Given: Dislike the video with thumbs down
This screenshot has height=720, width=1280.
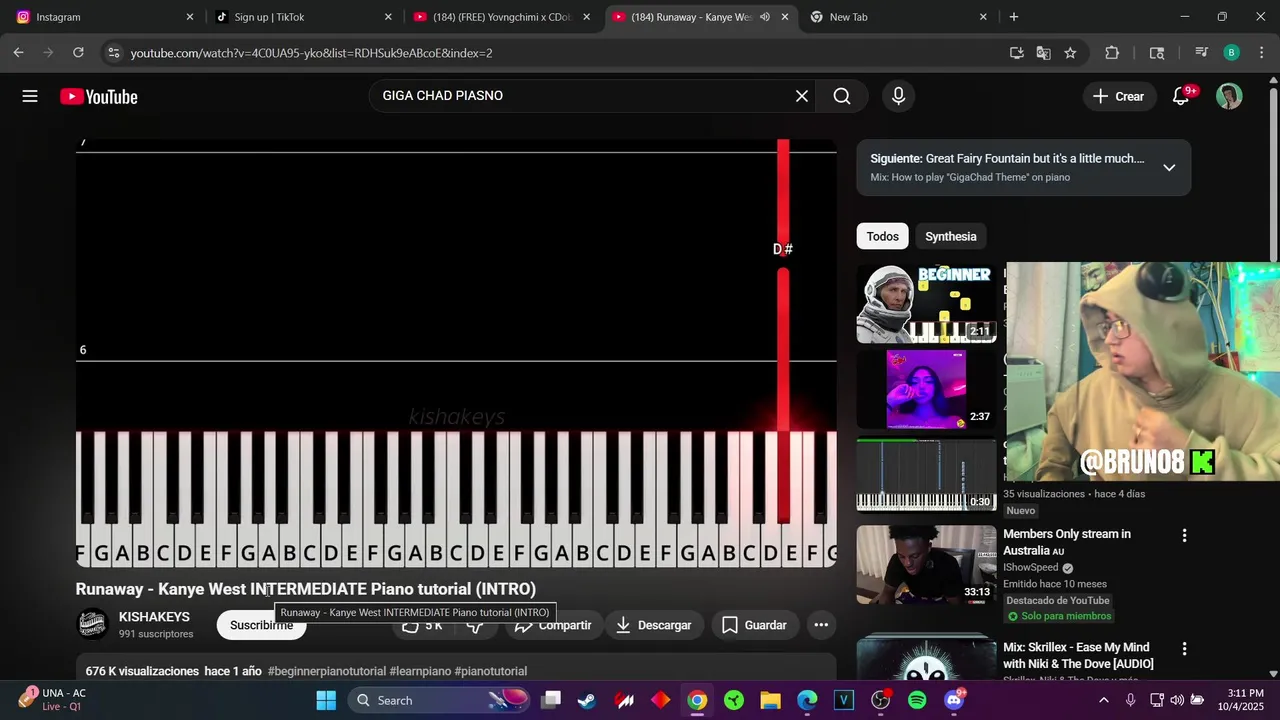Looking at the screenshot, I should tap(476, 625).
